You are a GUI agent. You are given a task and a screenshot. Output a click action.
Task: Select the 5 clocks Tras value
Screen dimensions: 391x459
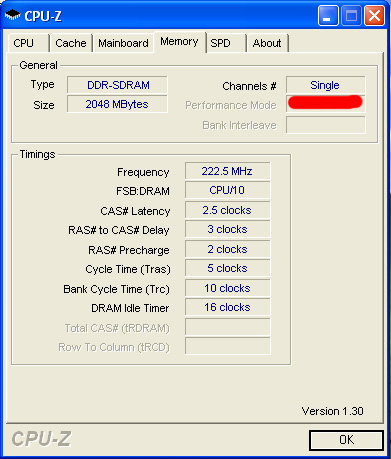[227, 268]
